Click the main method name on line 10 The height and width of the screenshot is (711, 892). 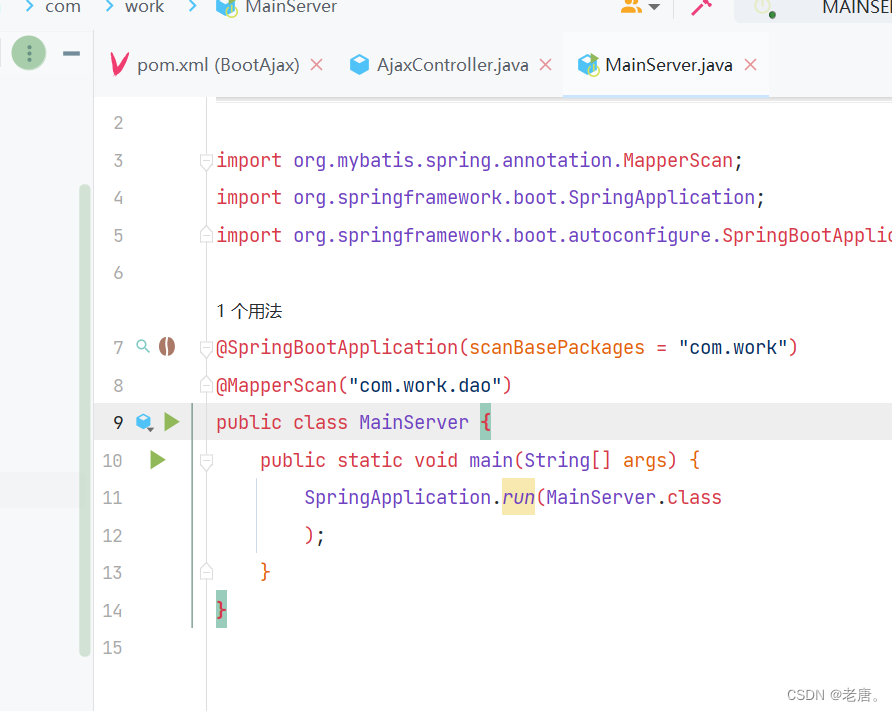[x=491, y=460]
